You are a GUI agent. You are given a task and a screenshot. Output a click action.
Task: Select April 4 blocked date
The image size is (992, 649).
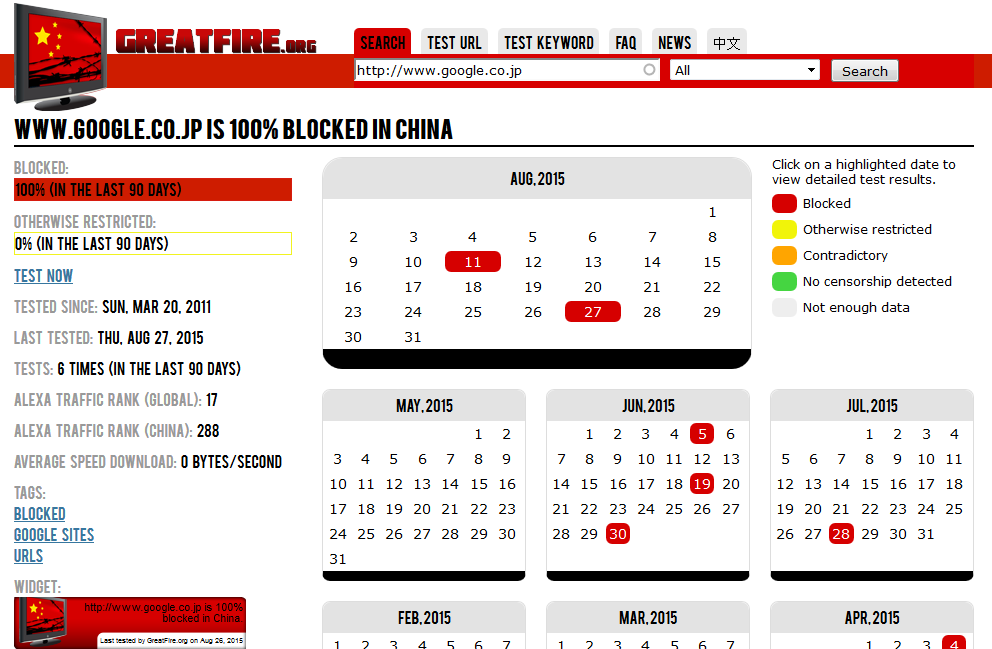(954, 643)
